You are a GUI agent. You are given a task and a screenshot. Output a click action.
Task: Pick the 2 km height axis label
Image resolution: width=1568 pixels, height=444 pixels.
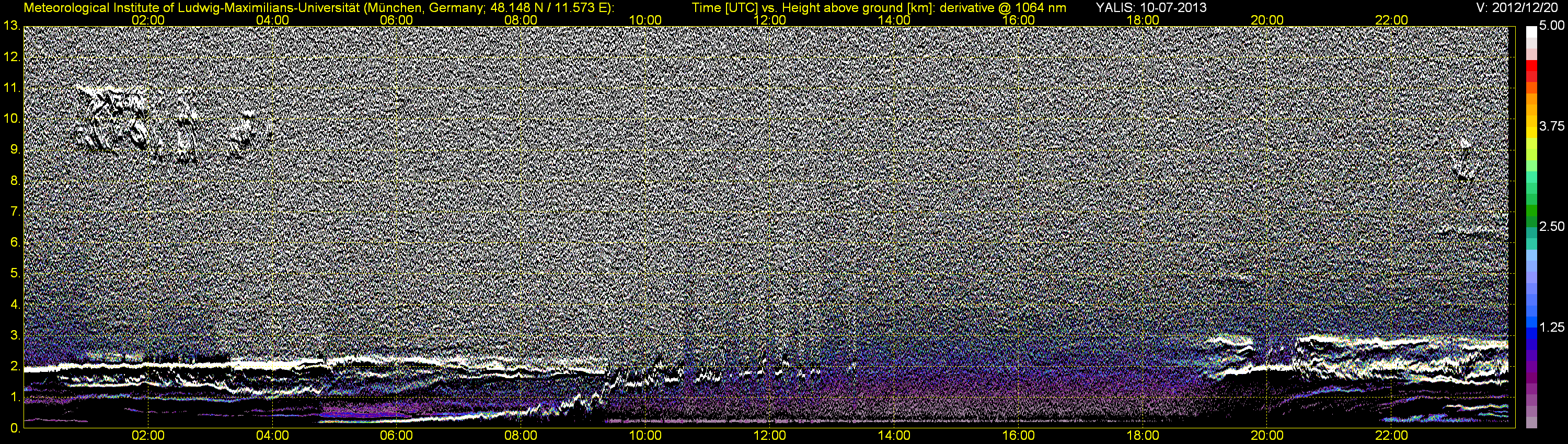(15, 366)
